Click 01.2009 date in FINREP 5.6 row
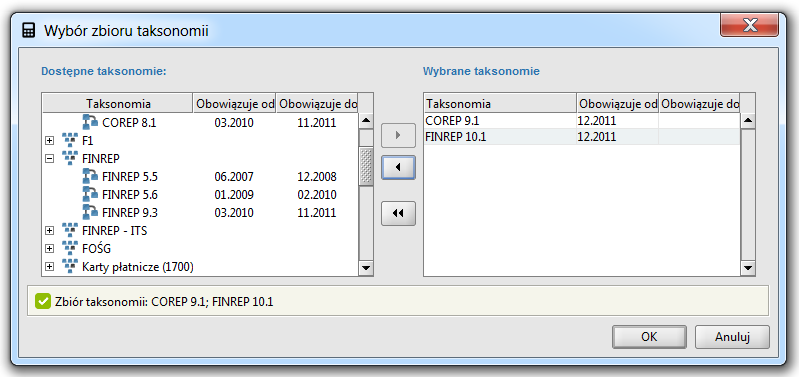 [234, 195]
